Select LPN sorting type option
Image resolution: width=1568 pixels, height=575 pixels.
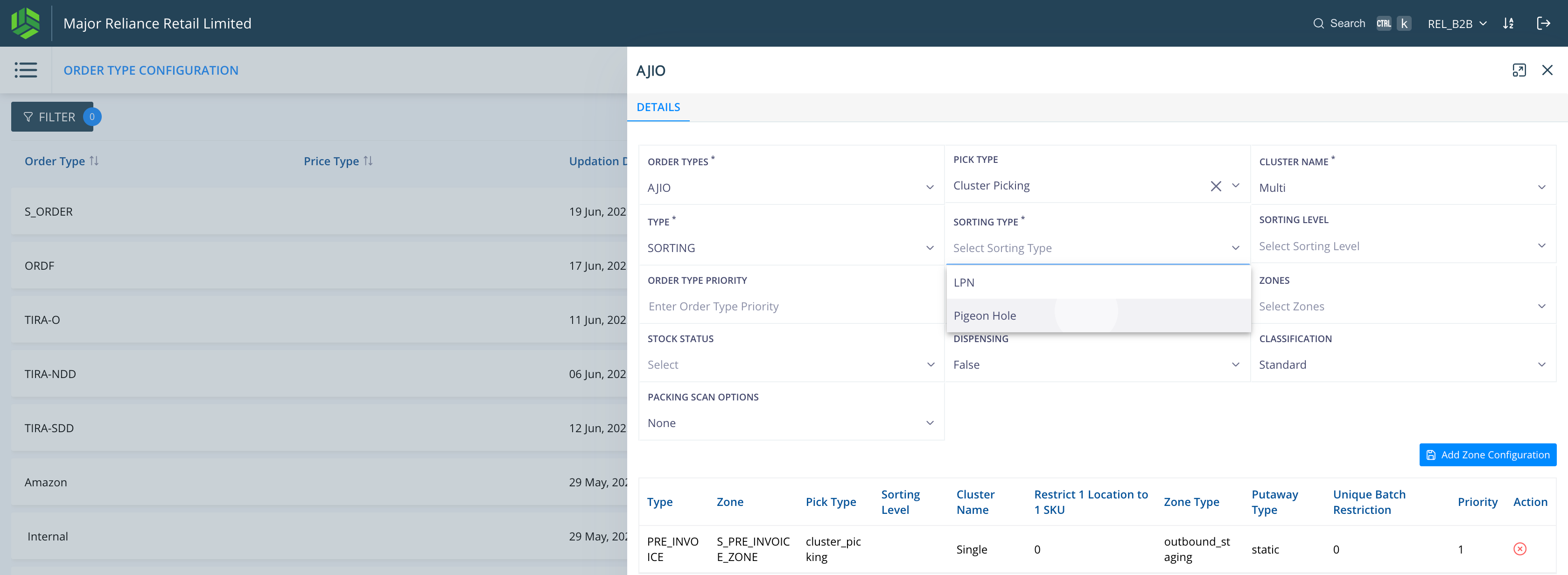click(x=1098, y=282)
